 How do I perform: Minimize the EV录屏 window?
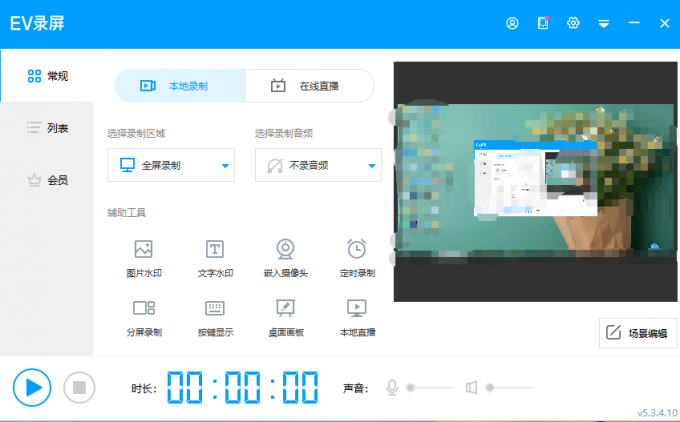point(634,23)
